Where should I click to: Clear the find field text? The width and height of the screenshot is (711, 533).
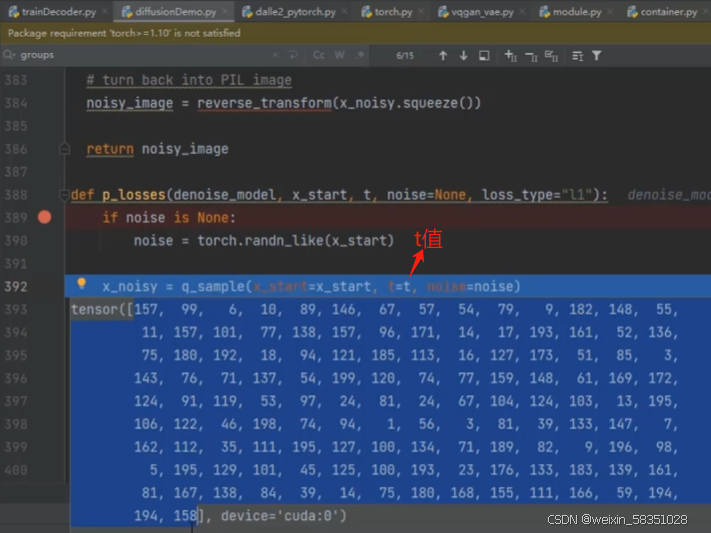point(275,55)
